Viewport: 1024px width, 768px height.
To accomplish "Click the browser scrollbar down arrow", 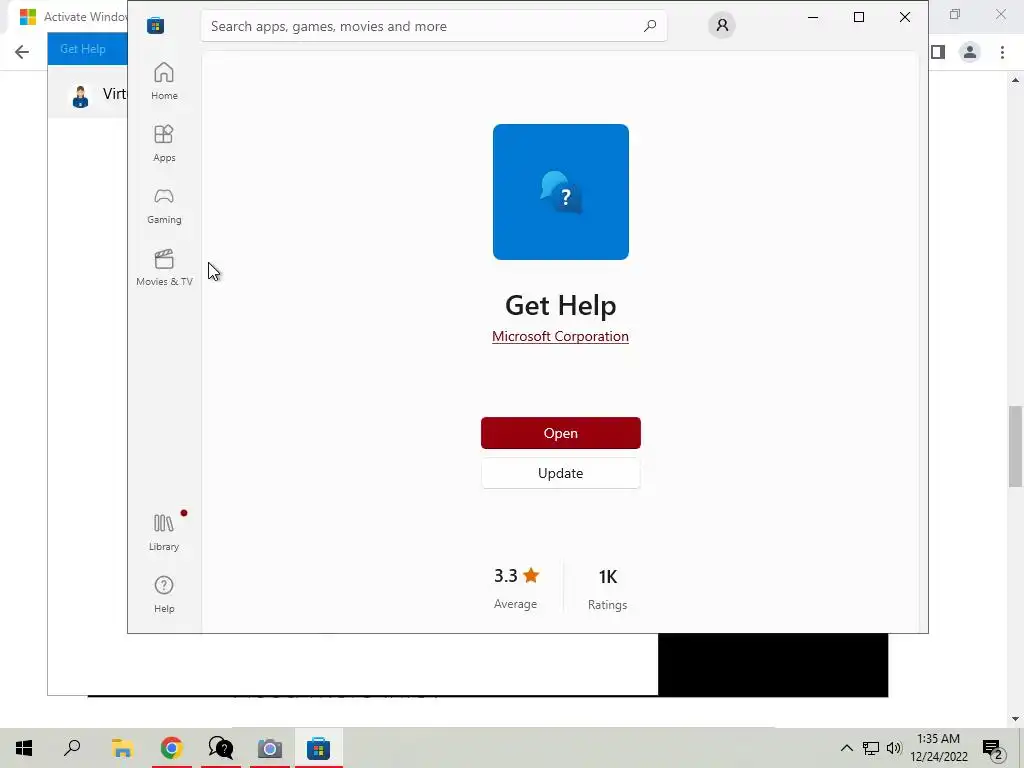I will (1015, 719).
